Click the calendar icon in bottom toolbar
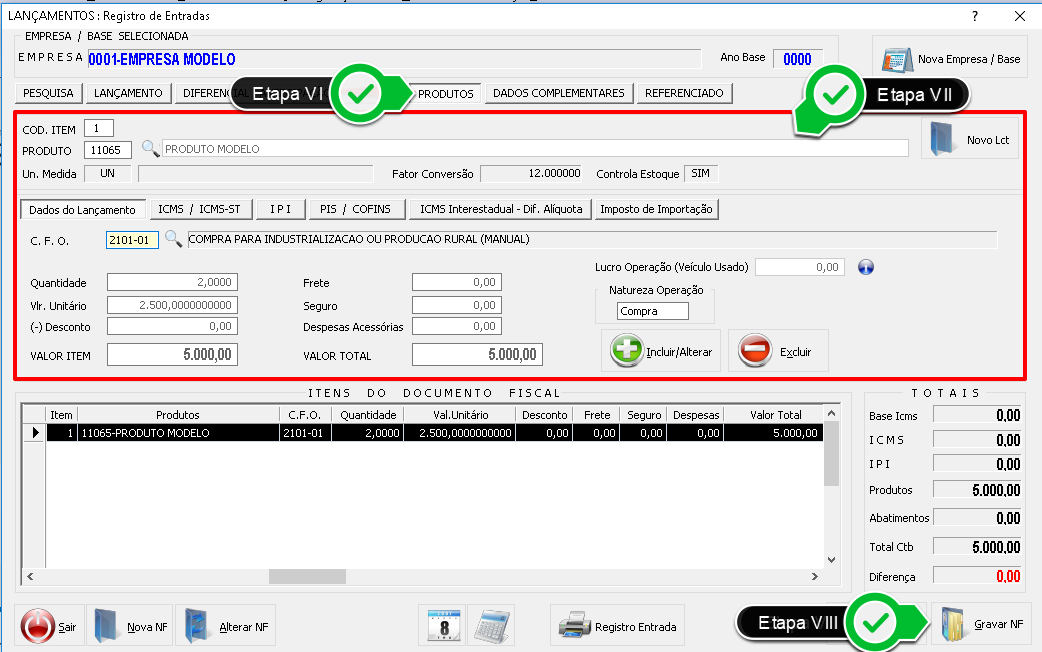Image resolution: width=1042 pixels, height=652 pixels. (441, 626)
